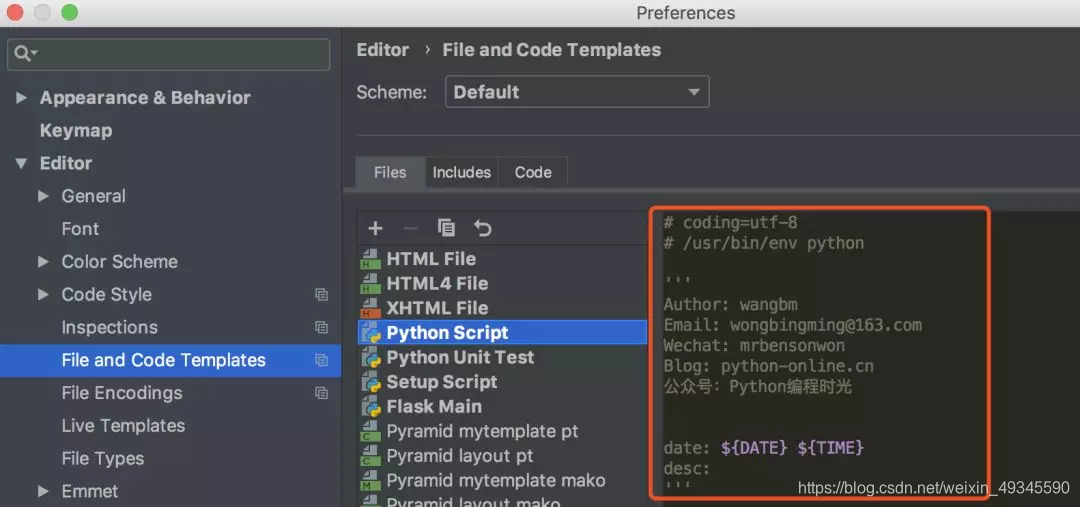
Task: Click the Python Script file icon
Action: pyautogui.click(x=371, y=333)
